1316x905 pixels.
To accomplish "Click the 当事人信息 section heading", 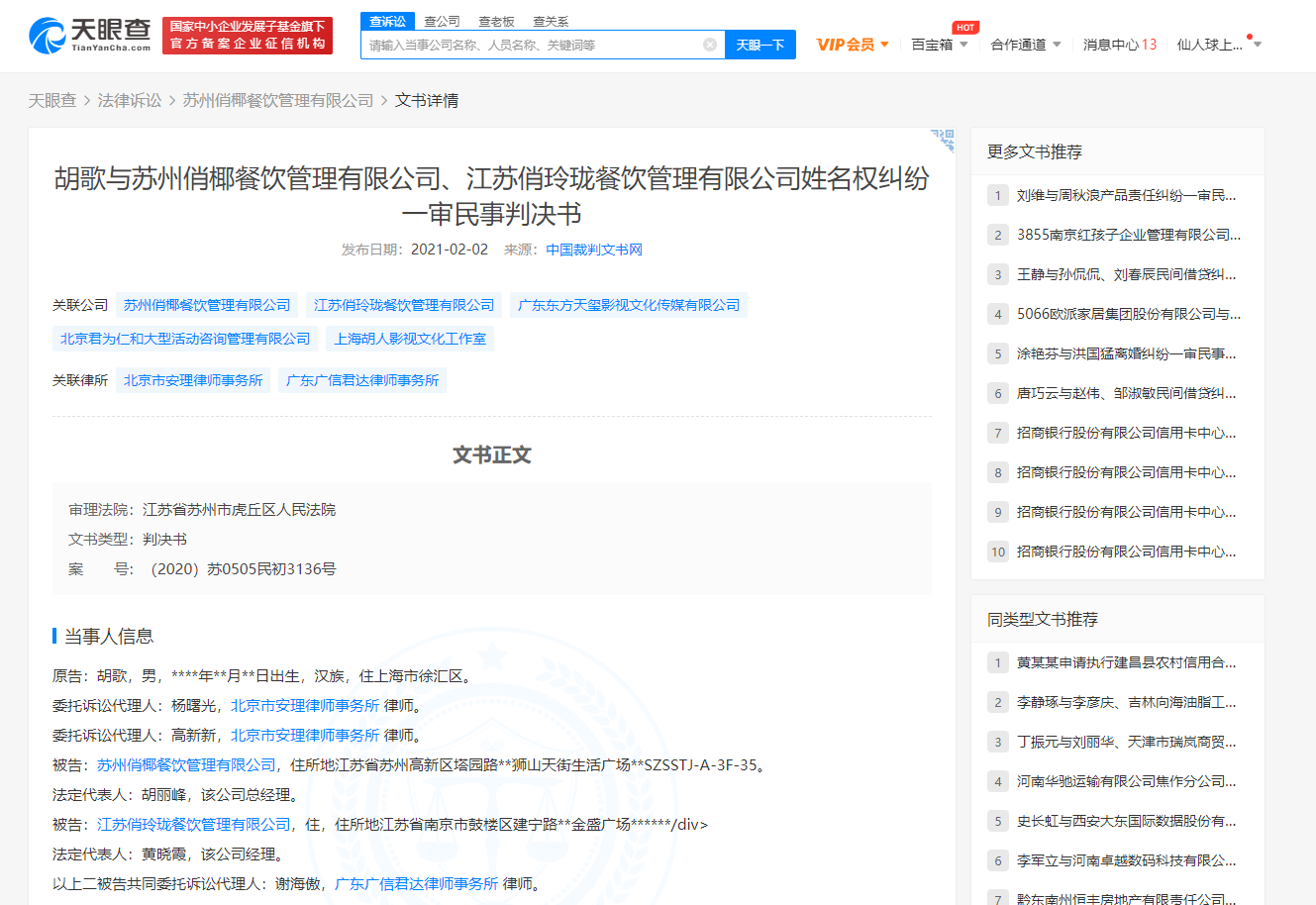I will pyautogui.click(x=109, y=636).
